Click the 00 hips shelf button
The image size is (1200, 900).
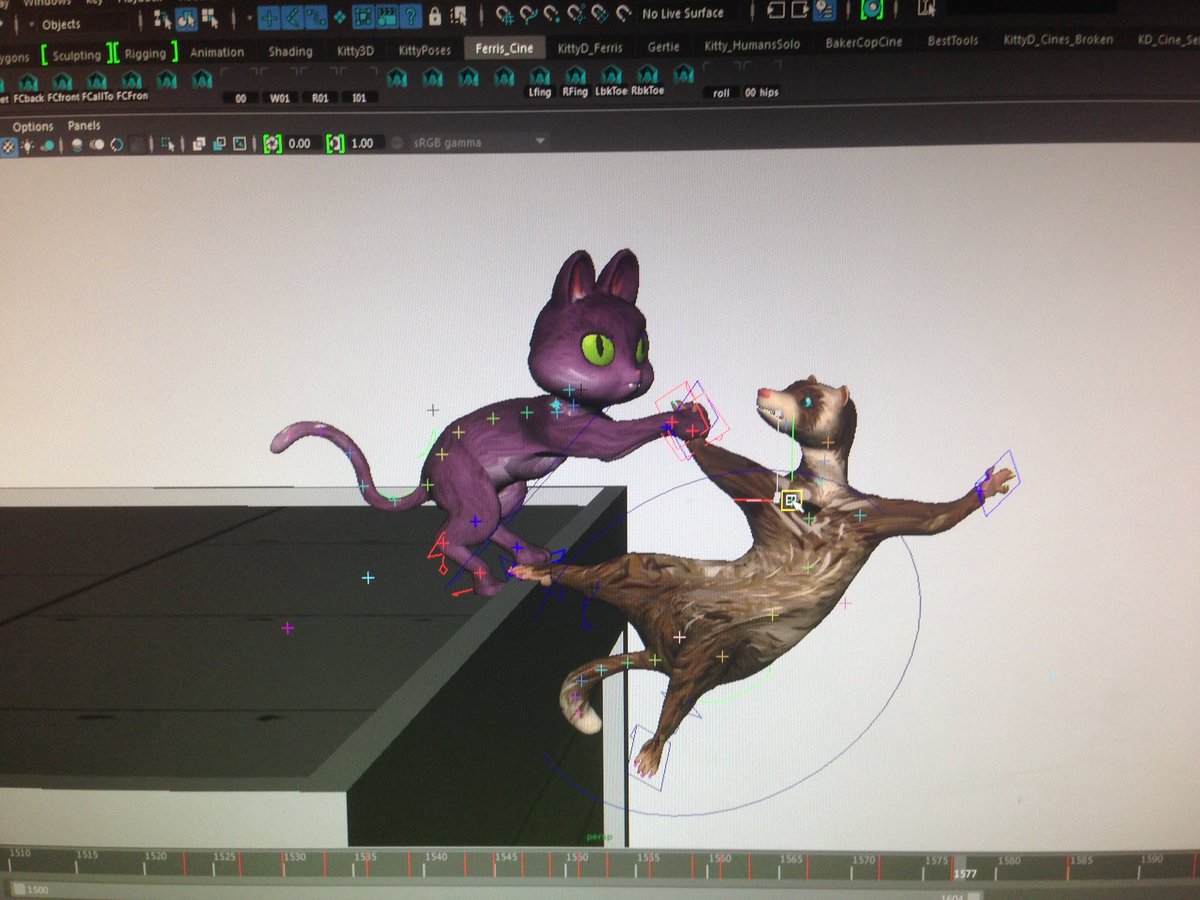(762, 92)
